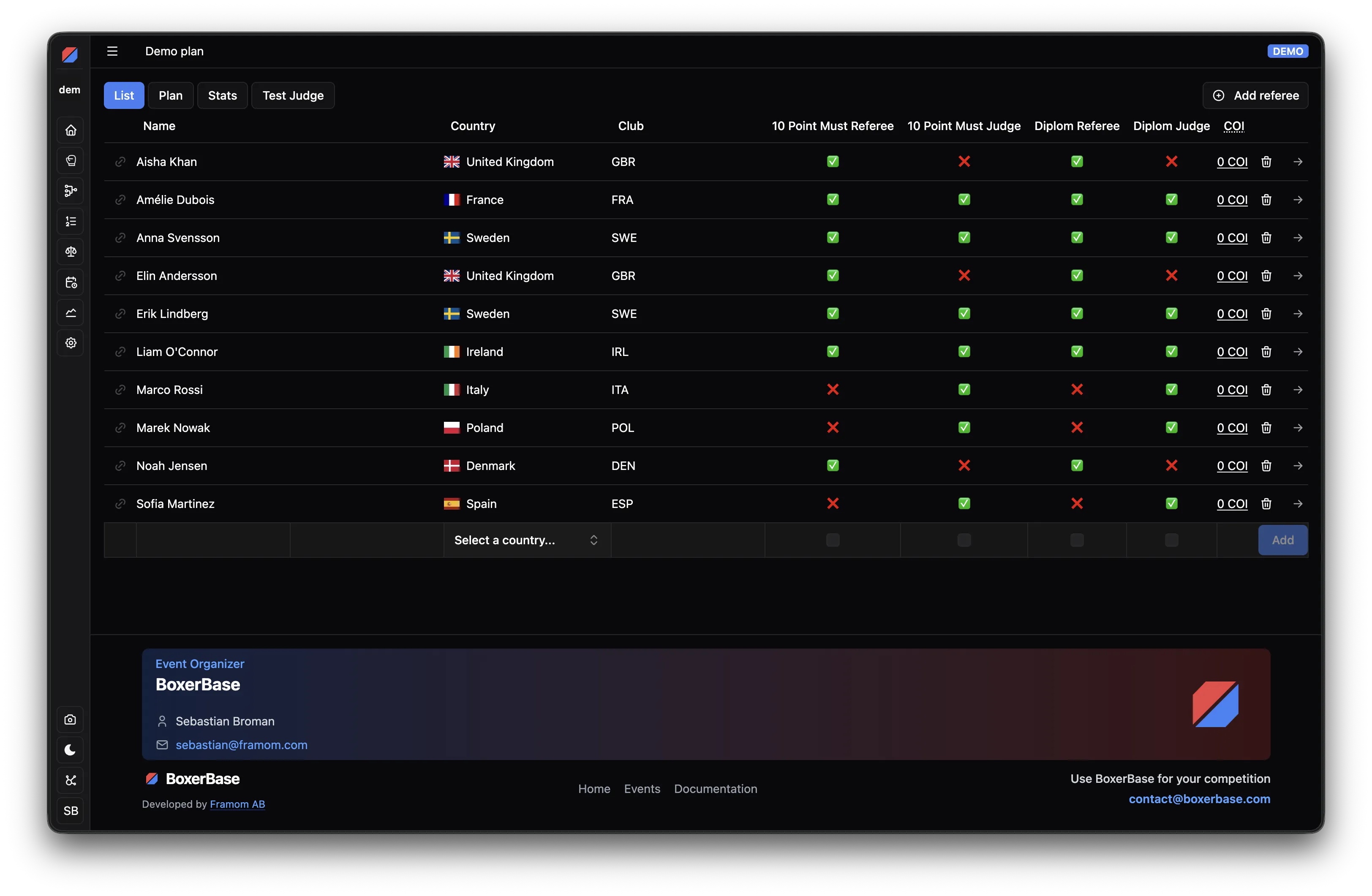Open Marco Rossi details arrow
This screenshot has width=1372, height=896.
[x=1298, y=390]
